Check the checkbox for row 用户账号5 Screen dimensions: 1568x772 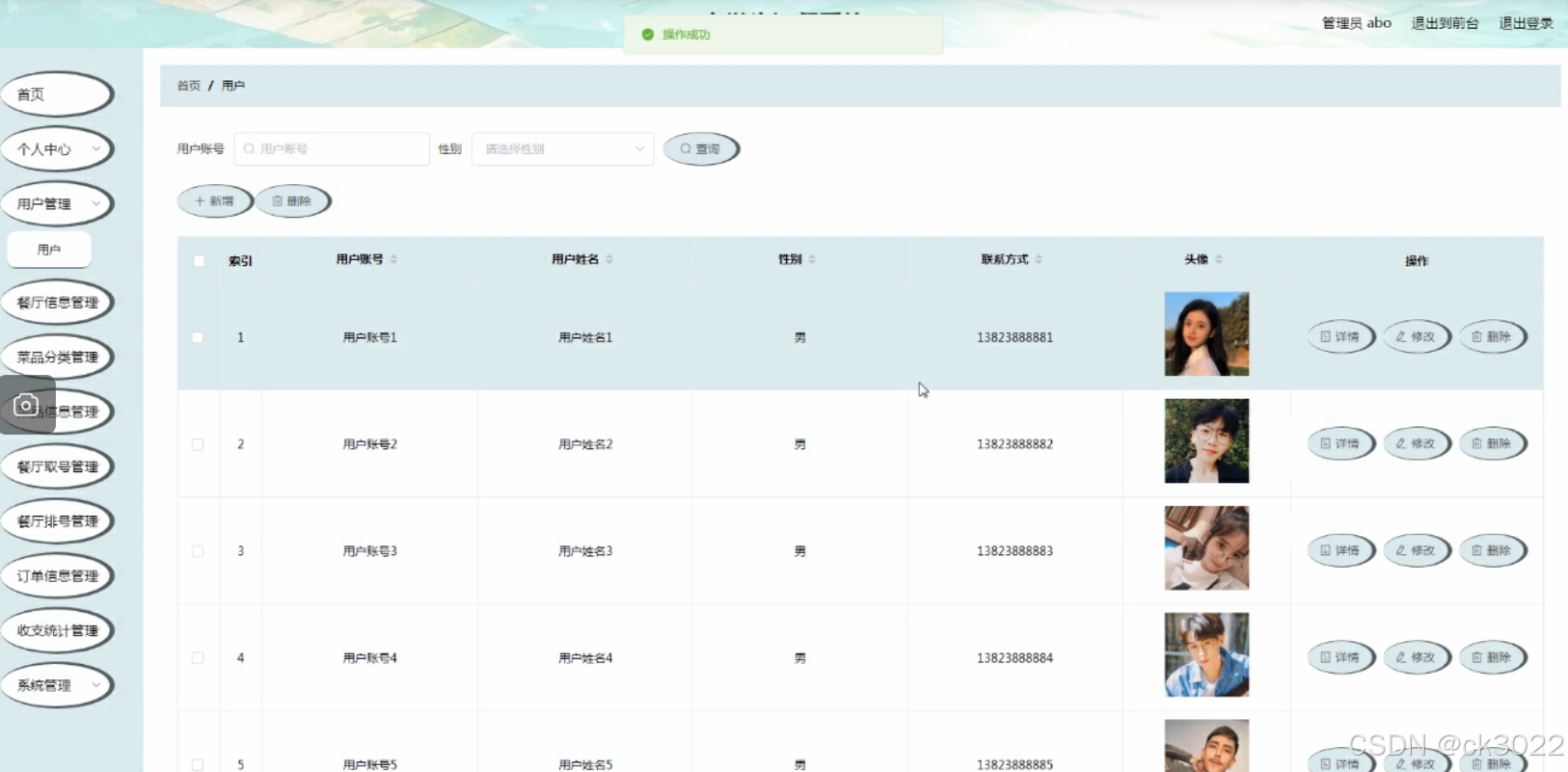click(198, 765)
